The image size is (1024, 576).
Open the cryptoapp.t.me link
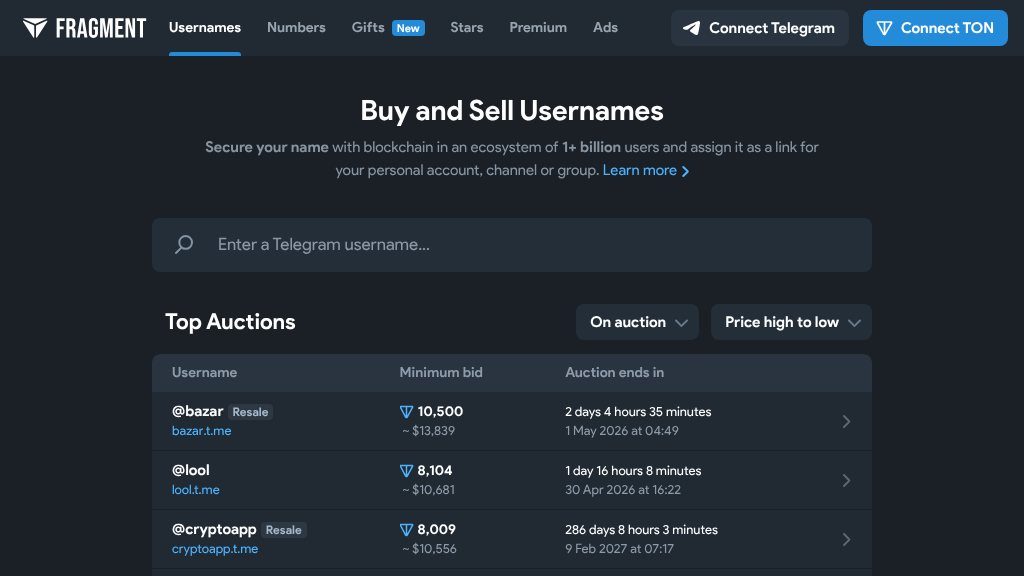(x=214, y=549)
